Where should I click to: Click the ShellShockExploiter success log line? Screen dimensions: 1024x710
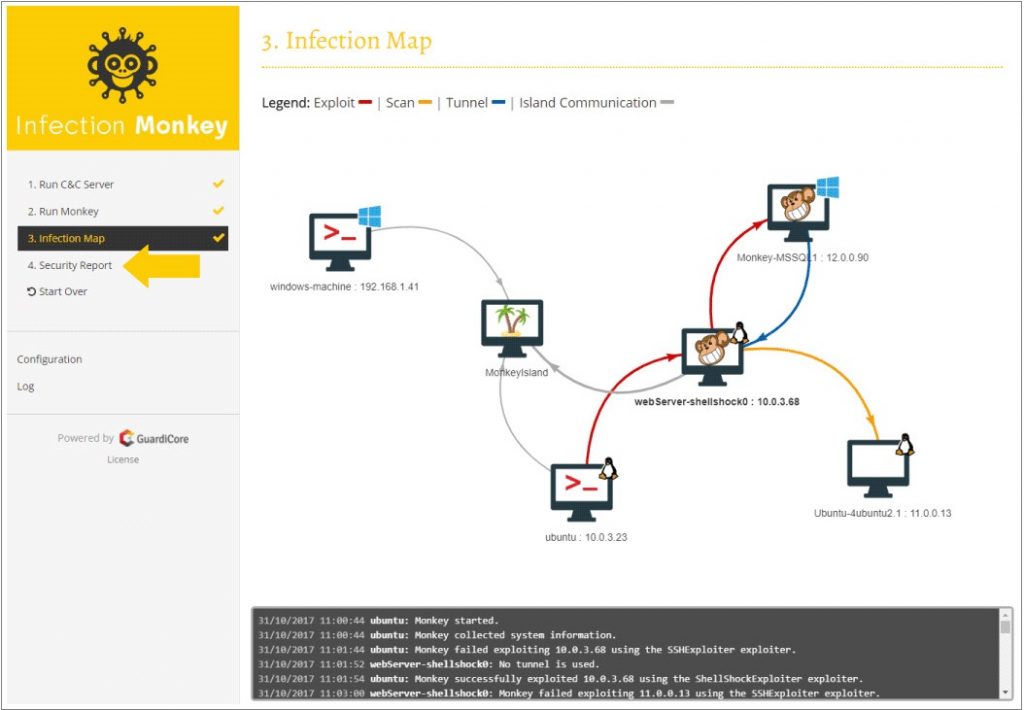560,679
